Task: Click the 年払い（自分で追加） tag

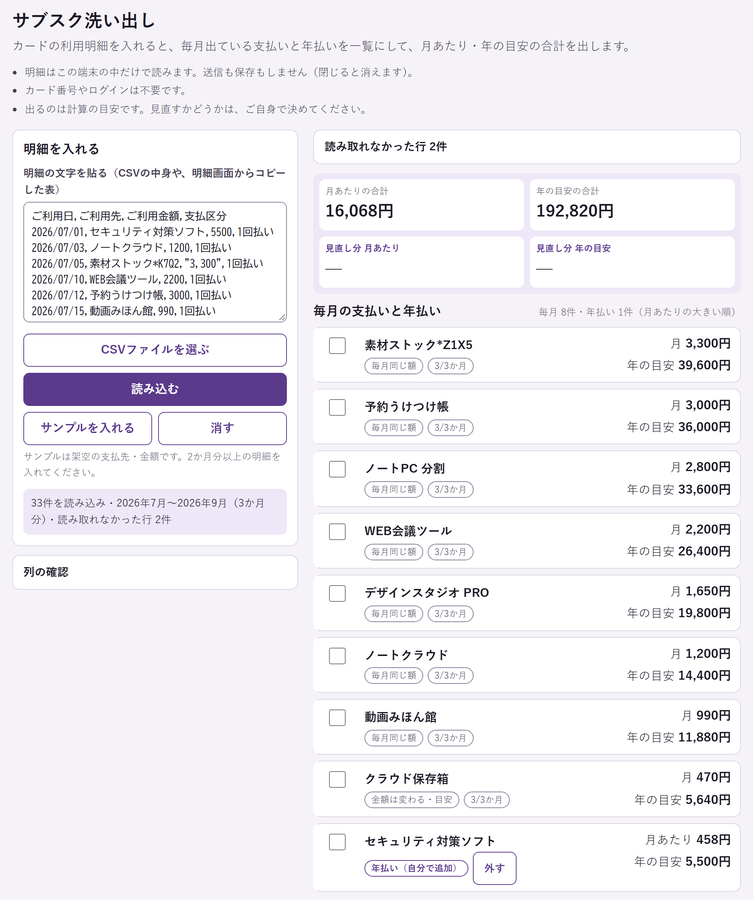Action: pyautogui.click(x=416, y=868)
